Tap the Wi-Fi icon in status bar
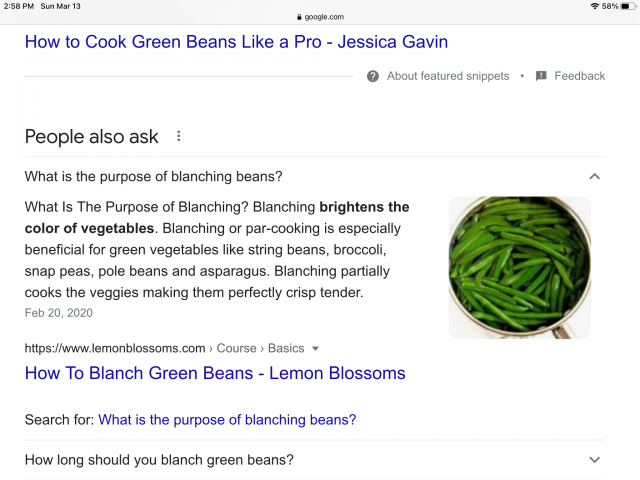The height and width of the screenshot is (480, 640). click(x=595, y=6)
